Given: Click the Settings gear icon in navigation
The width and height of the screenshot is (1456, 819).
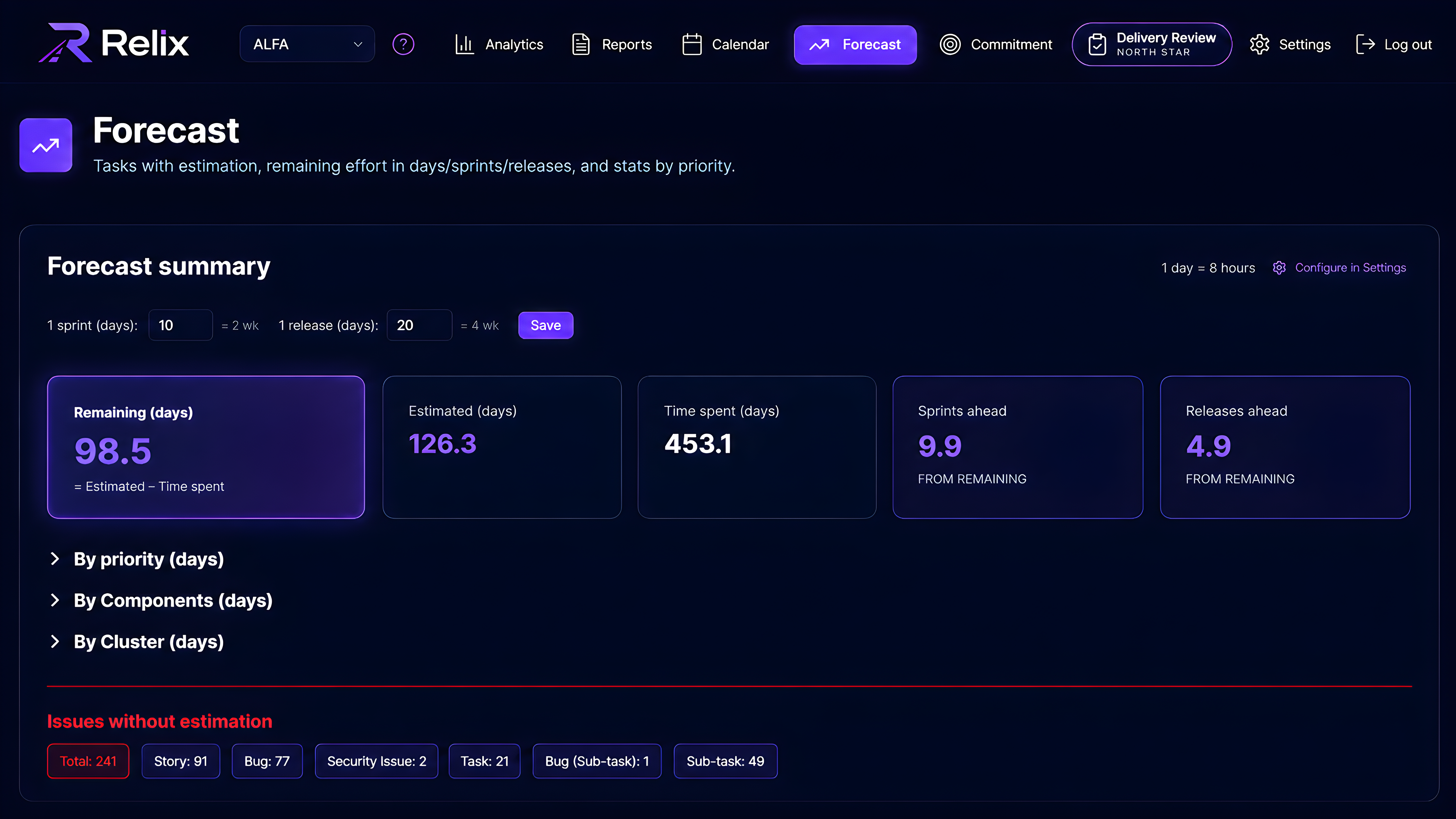Looking at the screenshot, I should [1259, 44].
